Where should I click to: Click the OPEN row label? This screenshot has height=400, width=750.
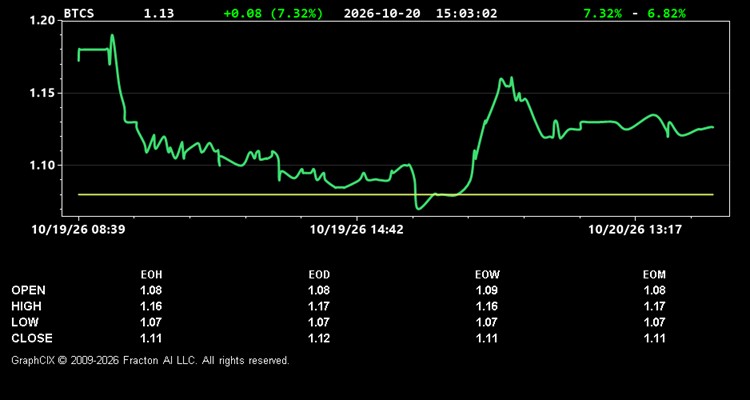click(29, 290)
